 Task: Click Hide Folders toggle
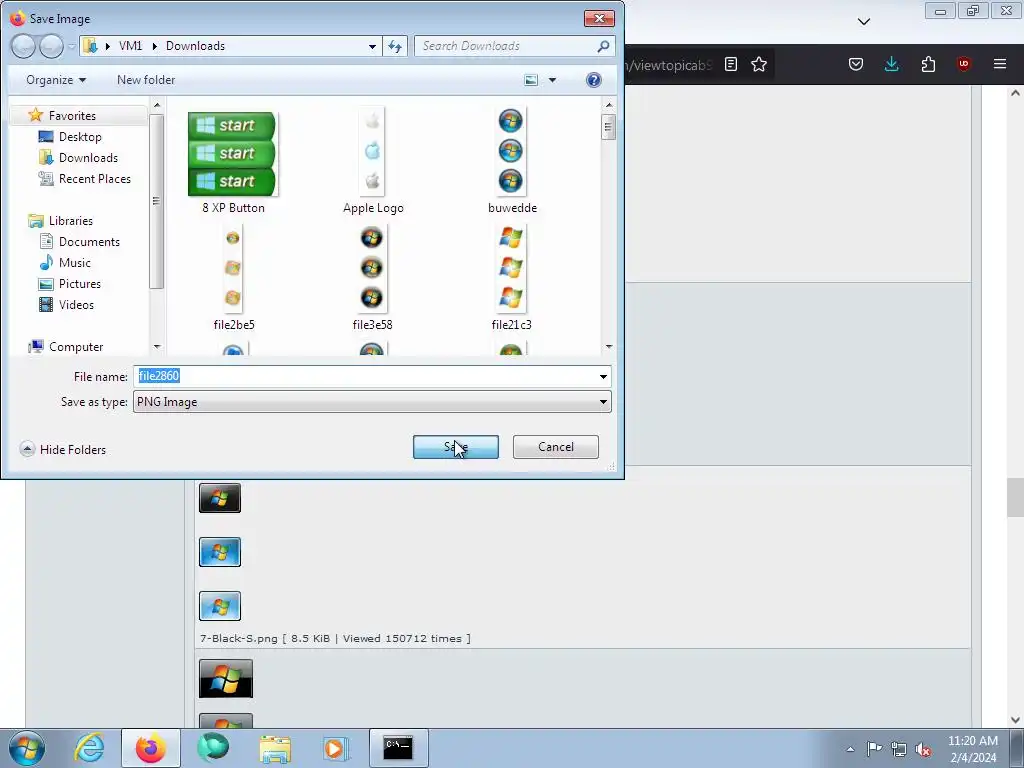pos(63,449)
